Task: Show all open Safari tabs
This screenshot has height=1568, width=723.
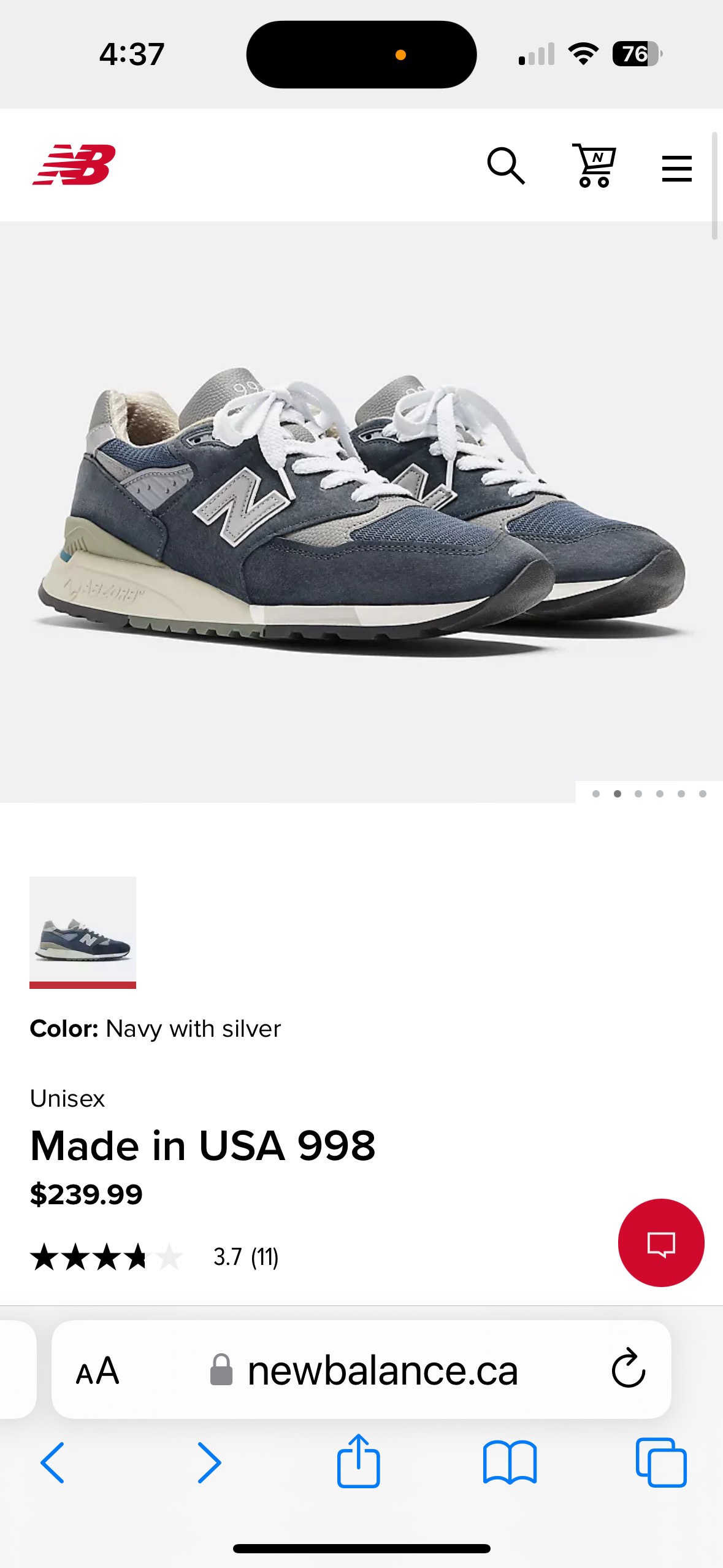Action: (x=661, y=1462)
